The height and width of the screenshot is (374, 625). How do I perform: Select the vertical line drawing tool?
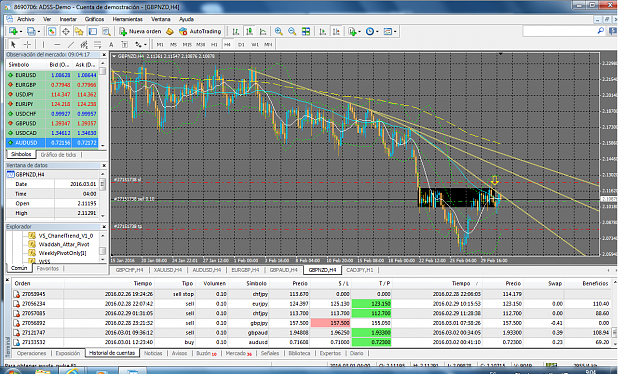[43, 44]
